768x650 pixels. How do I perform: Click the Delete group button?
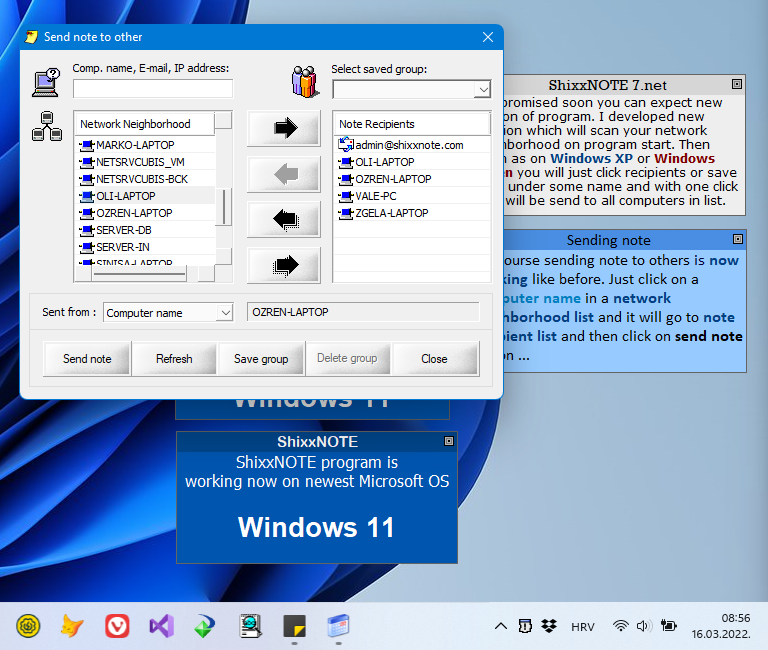pyautogui.click(x=347, y=359)
